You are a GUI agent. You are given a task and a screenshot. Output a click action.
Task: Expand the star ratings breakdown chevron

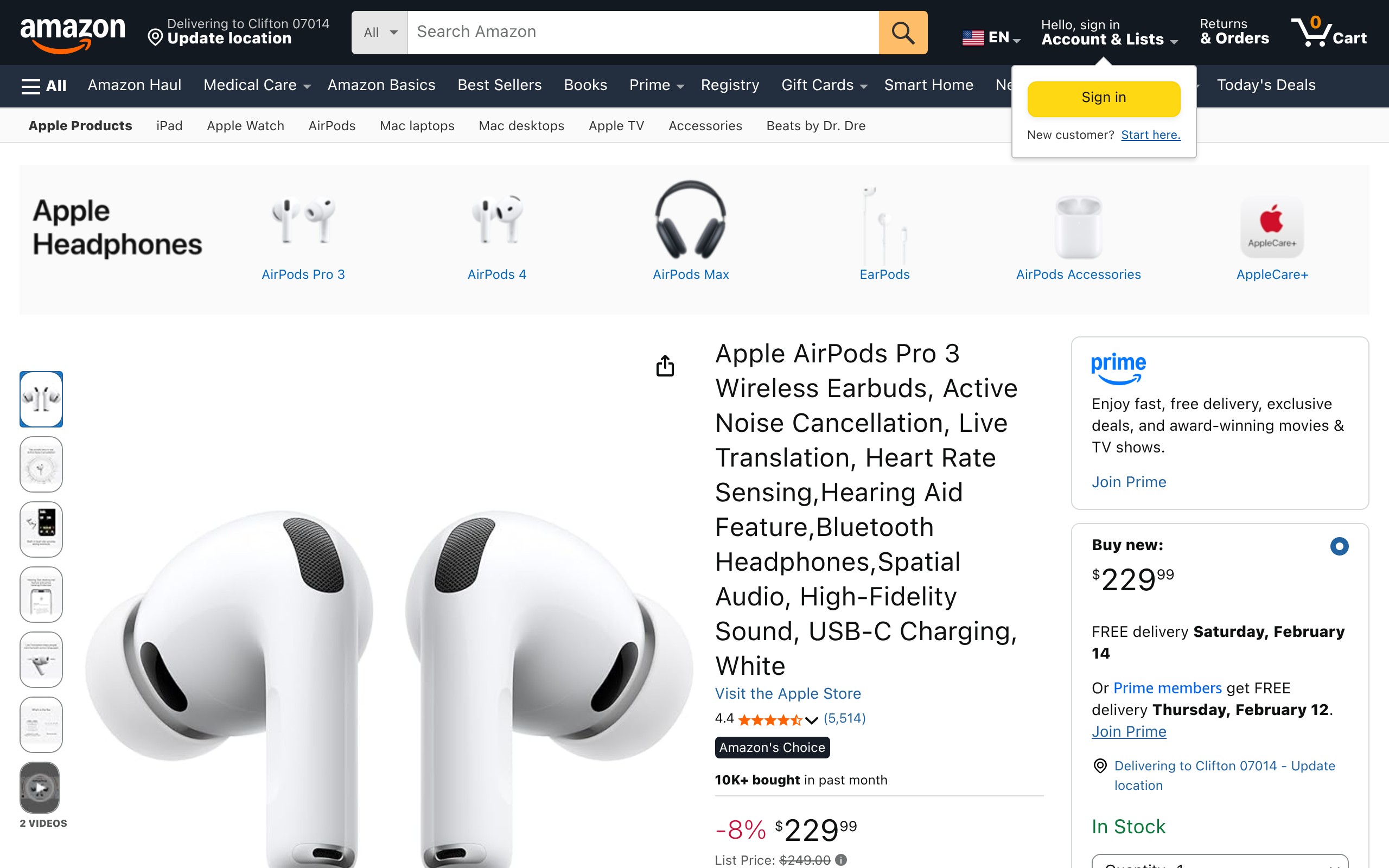click(x=811, y=720)
